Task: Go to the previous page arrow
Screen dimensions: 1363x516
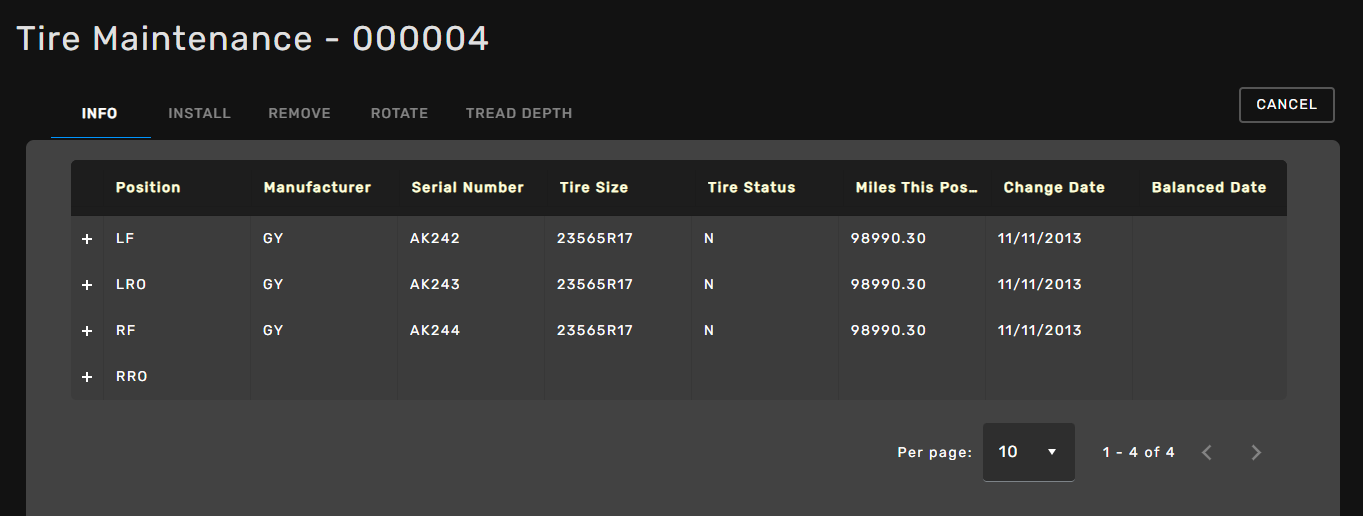Action: click(1207, 453)
